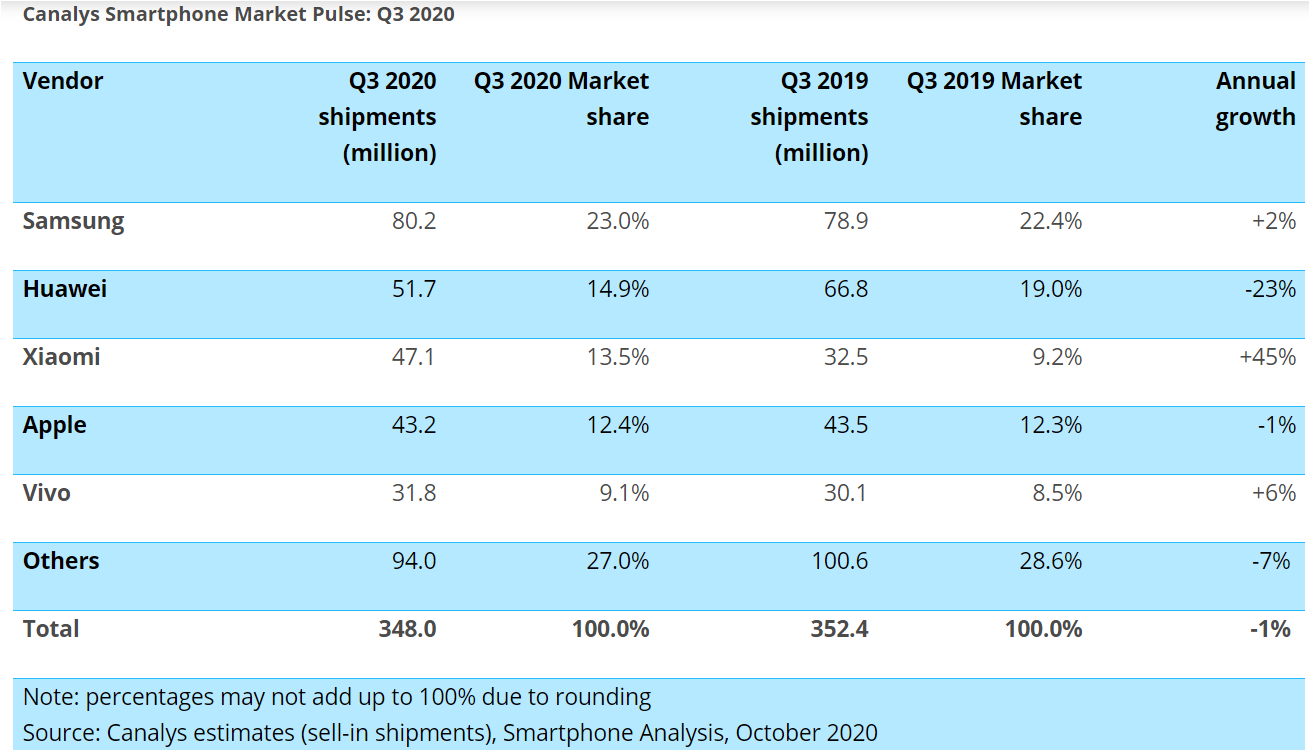The width and height of the screenshot is (1310, 756).
Task: Click the Q3 2020 shipments column header
Action: click(377, 117)
